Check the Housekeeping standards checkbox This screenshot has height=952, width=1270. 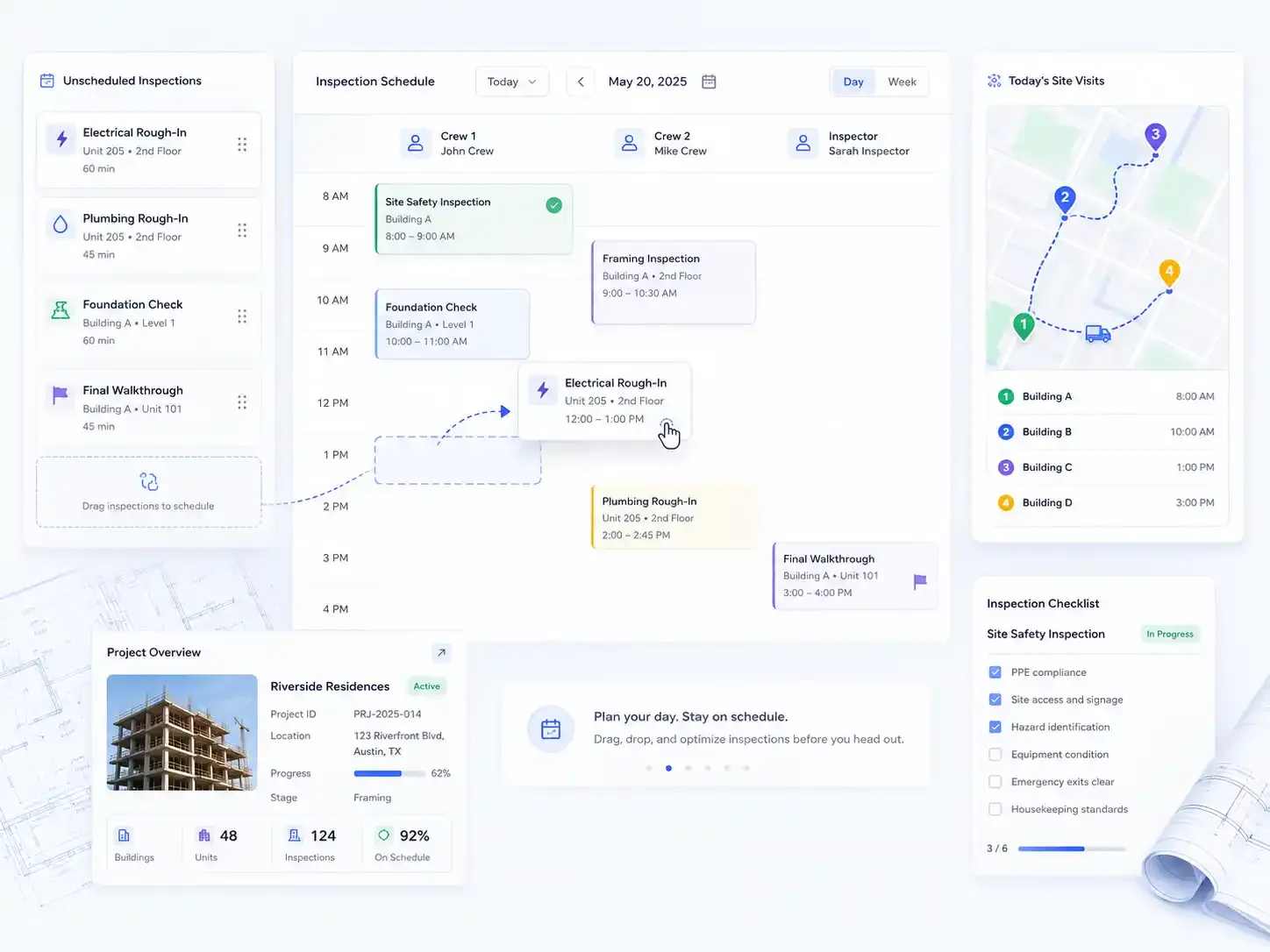point(995,809)
